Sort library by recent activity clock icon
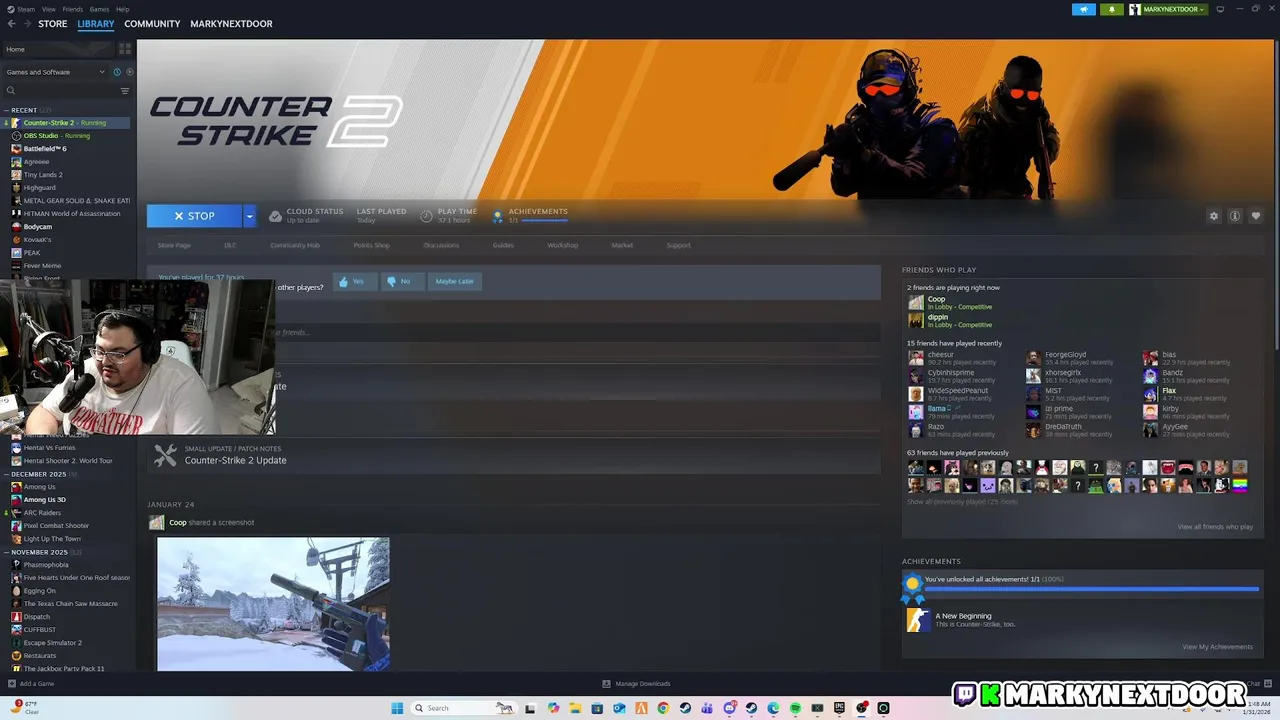1280x720 pixels. click(117, 72)
